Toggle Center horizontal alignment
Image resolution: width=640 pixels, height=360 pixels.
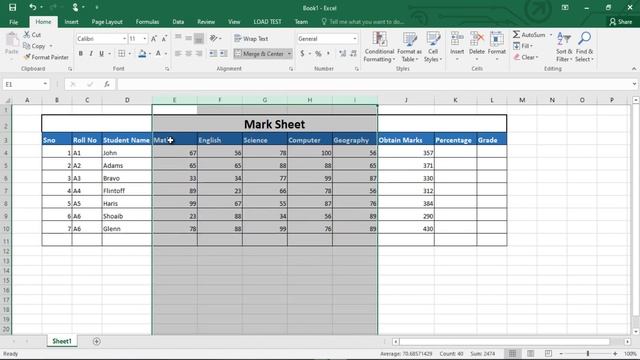click(189, 53)
